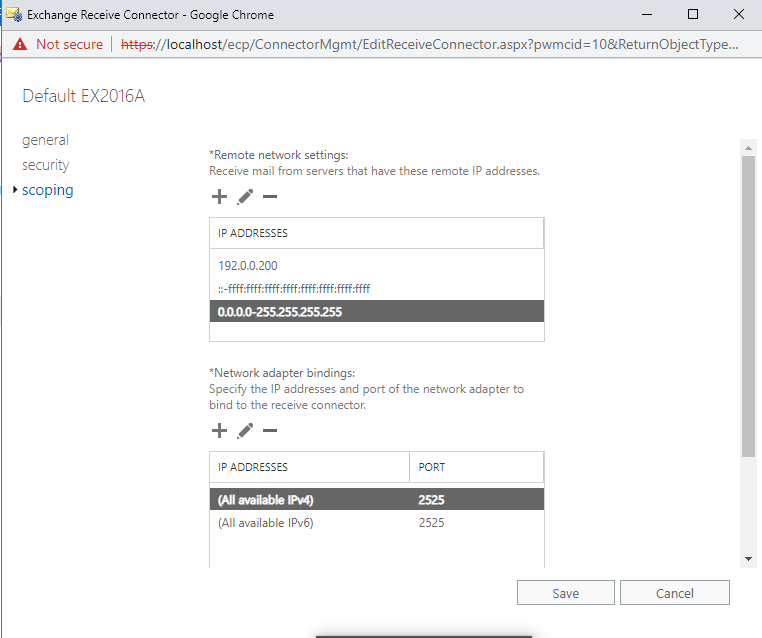Click the URL in the address bar
762x638 pixels.
(x=430, y=44)
